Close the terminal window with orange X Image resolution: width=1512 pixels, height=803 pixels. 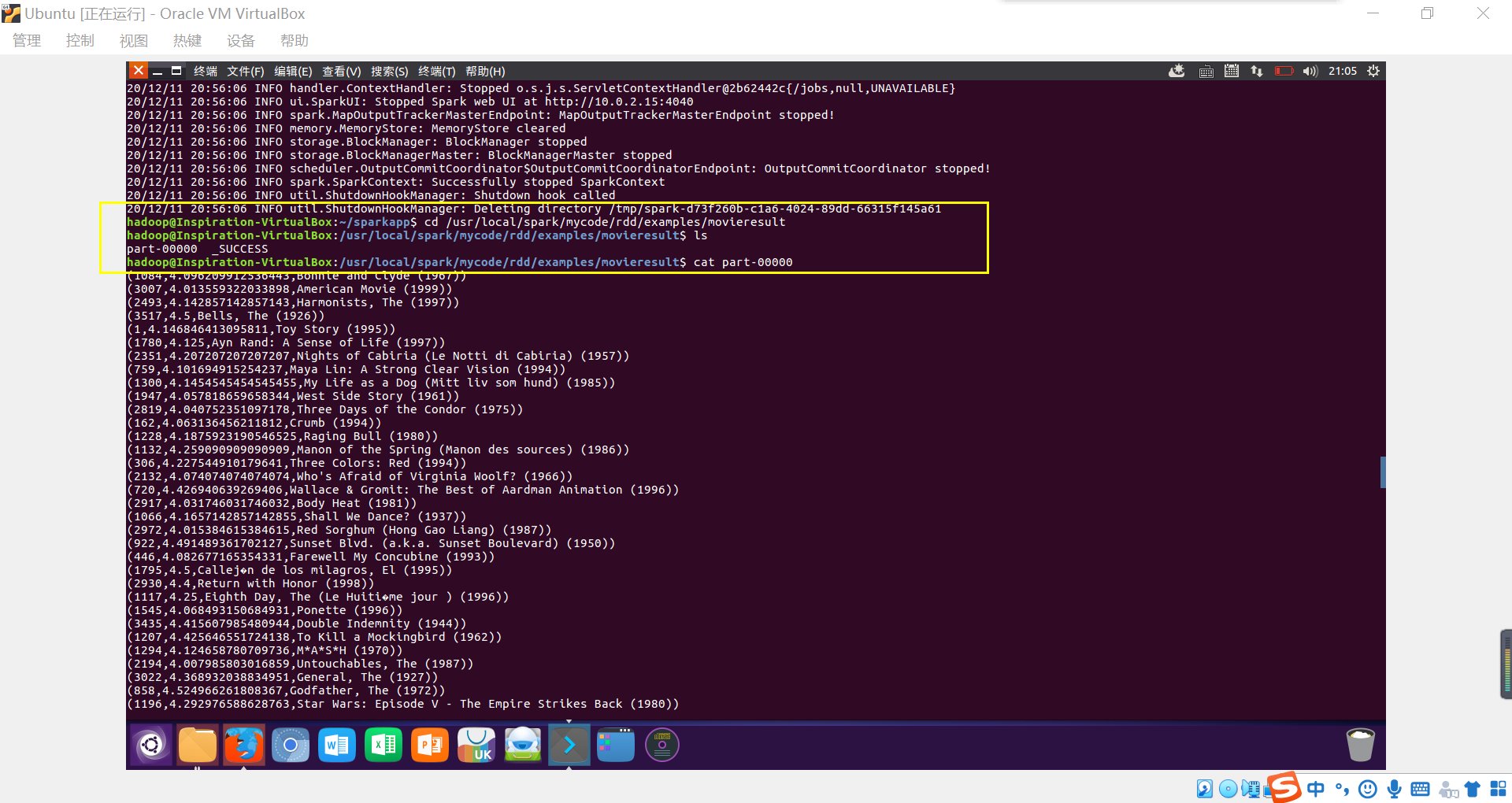[138, 71]
